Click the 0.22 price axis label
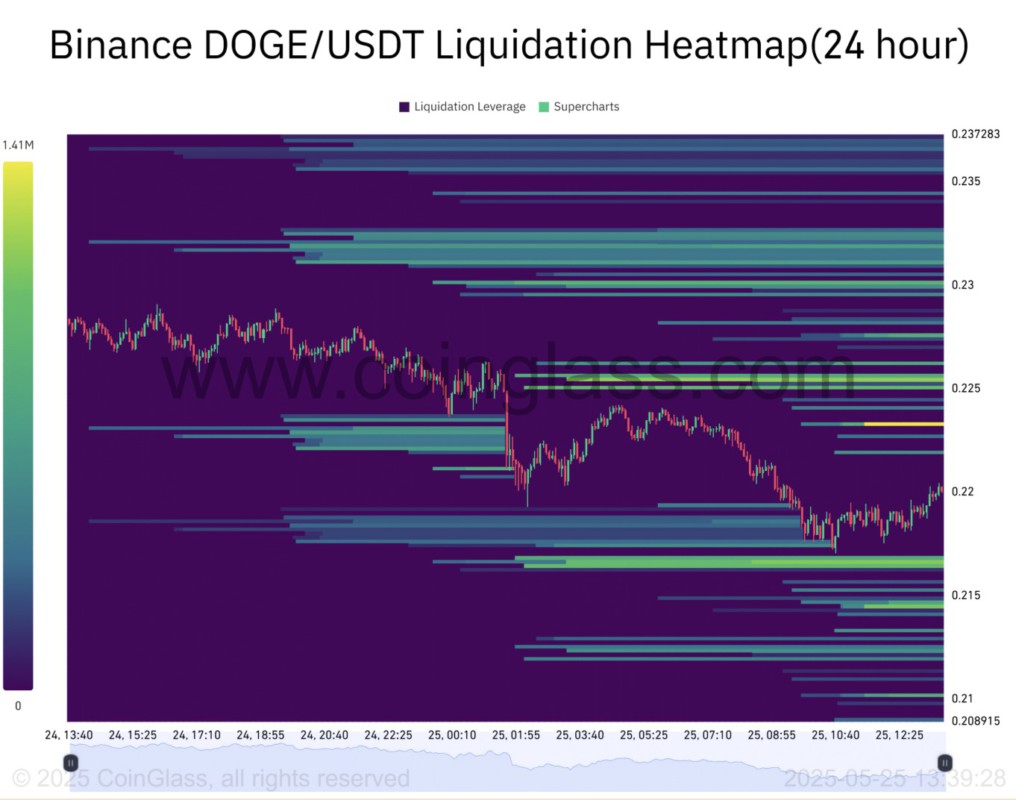Screen dimensions: 1016x800 pyautogui.click(x=962, y=491)
